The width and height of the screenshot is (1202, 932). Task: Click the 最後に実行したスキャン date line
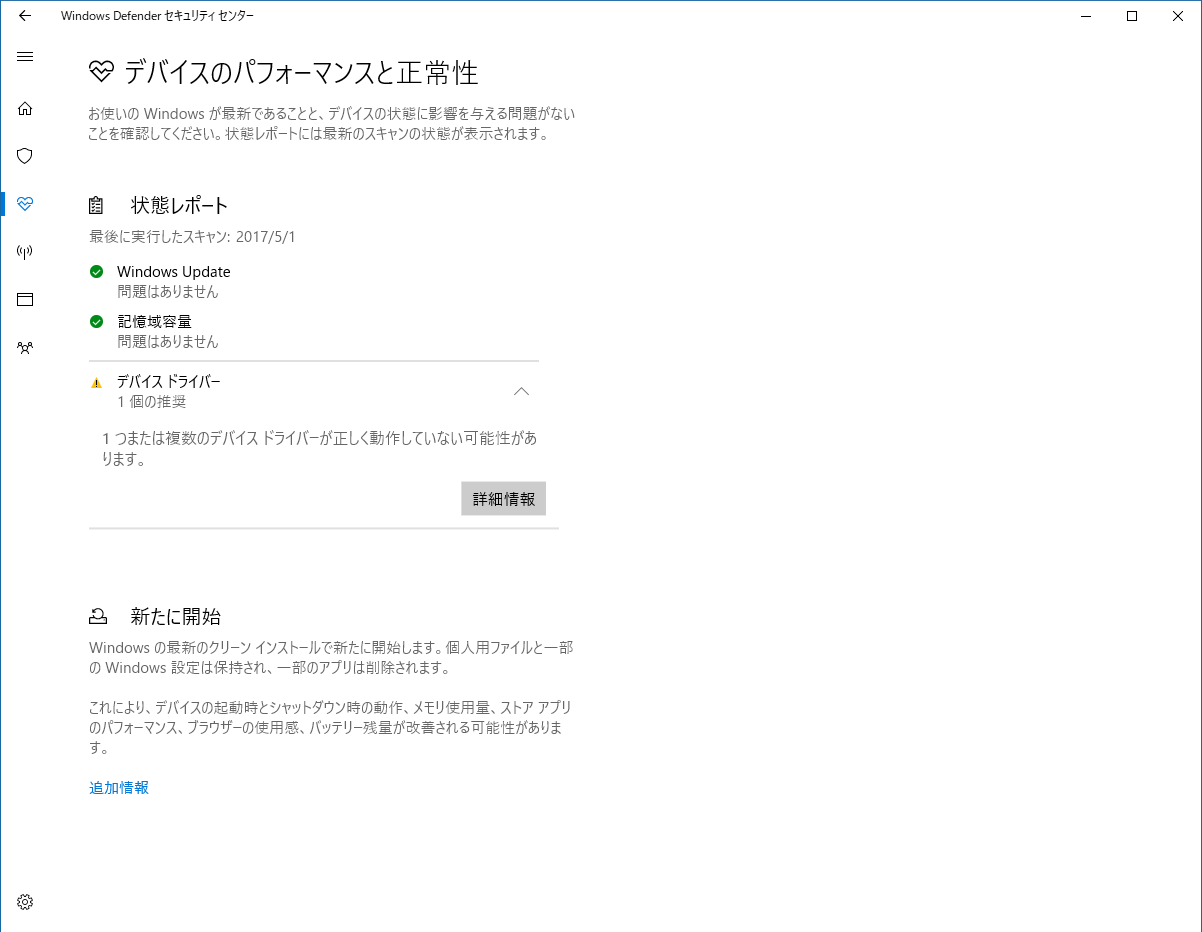[x=193, y=237]
